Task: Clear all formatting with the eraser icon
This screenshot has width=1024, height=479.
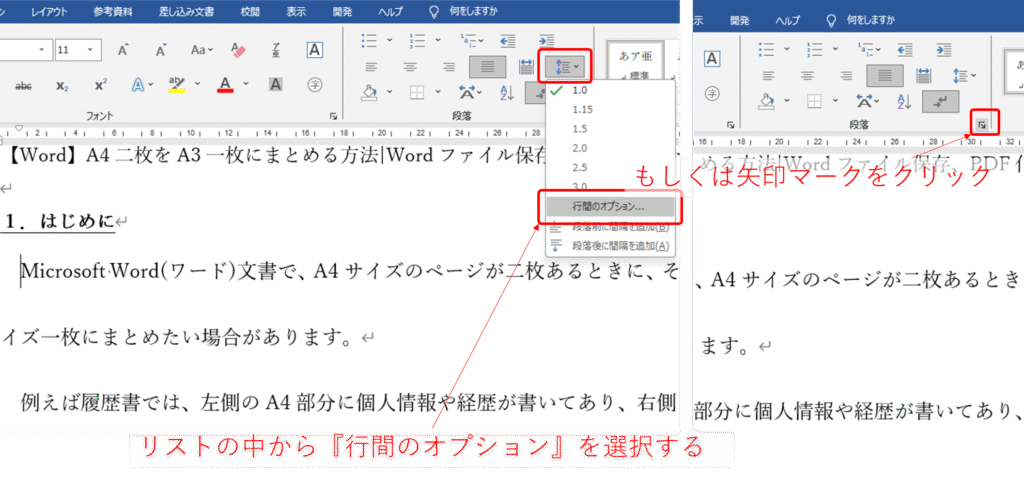Action: [x=238, y=49]
